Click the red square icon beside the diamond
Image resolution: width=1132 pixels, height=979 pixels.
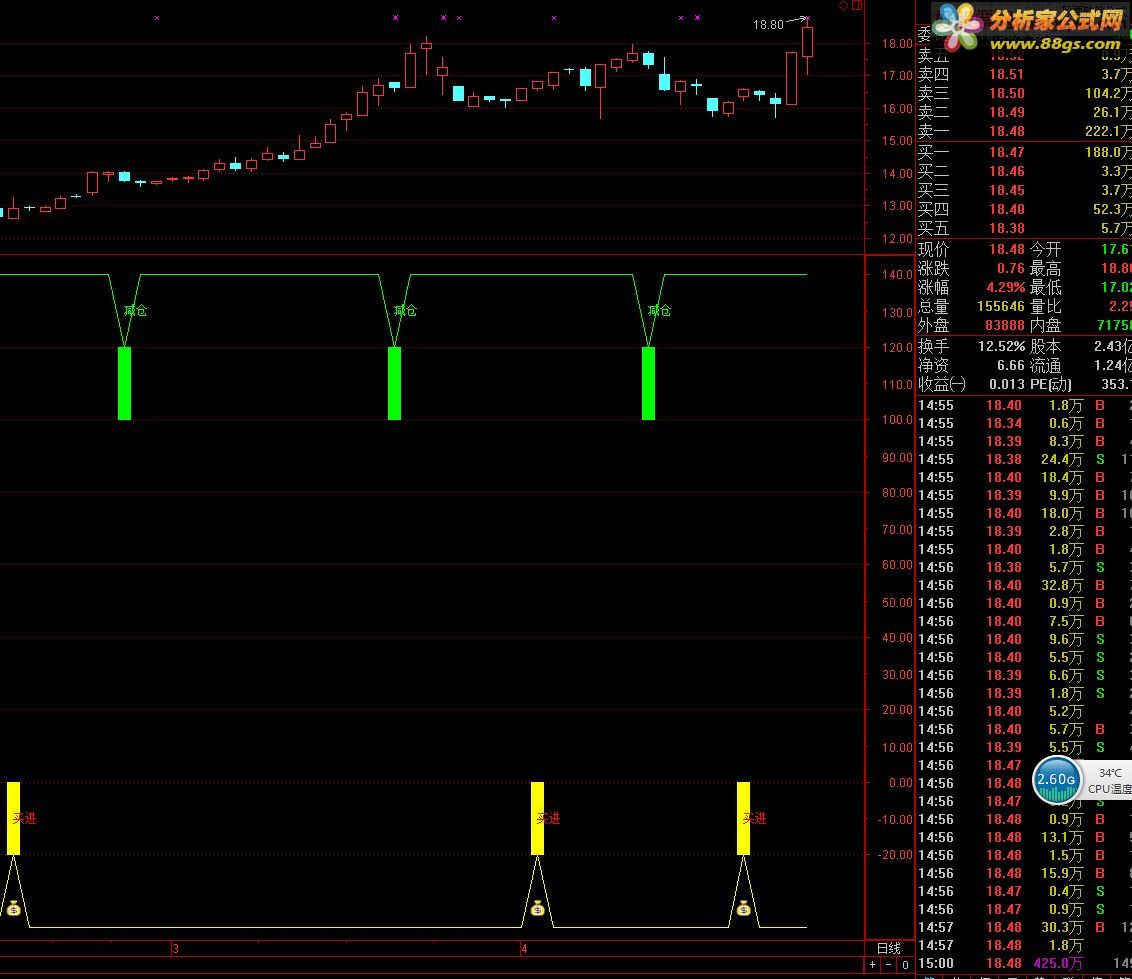[x=857, y=5]
